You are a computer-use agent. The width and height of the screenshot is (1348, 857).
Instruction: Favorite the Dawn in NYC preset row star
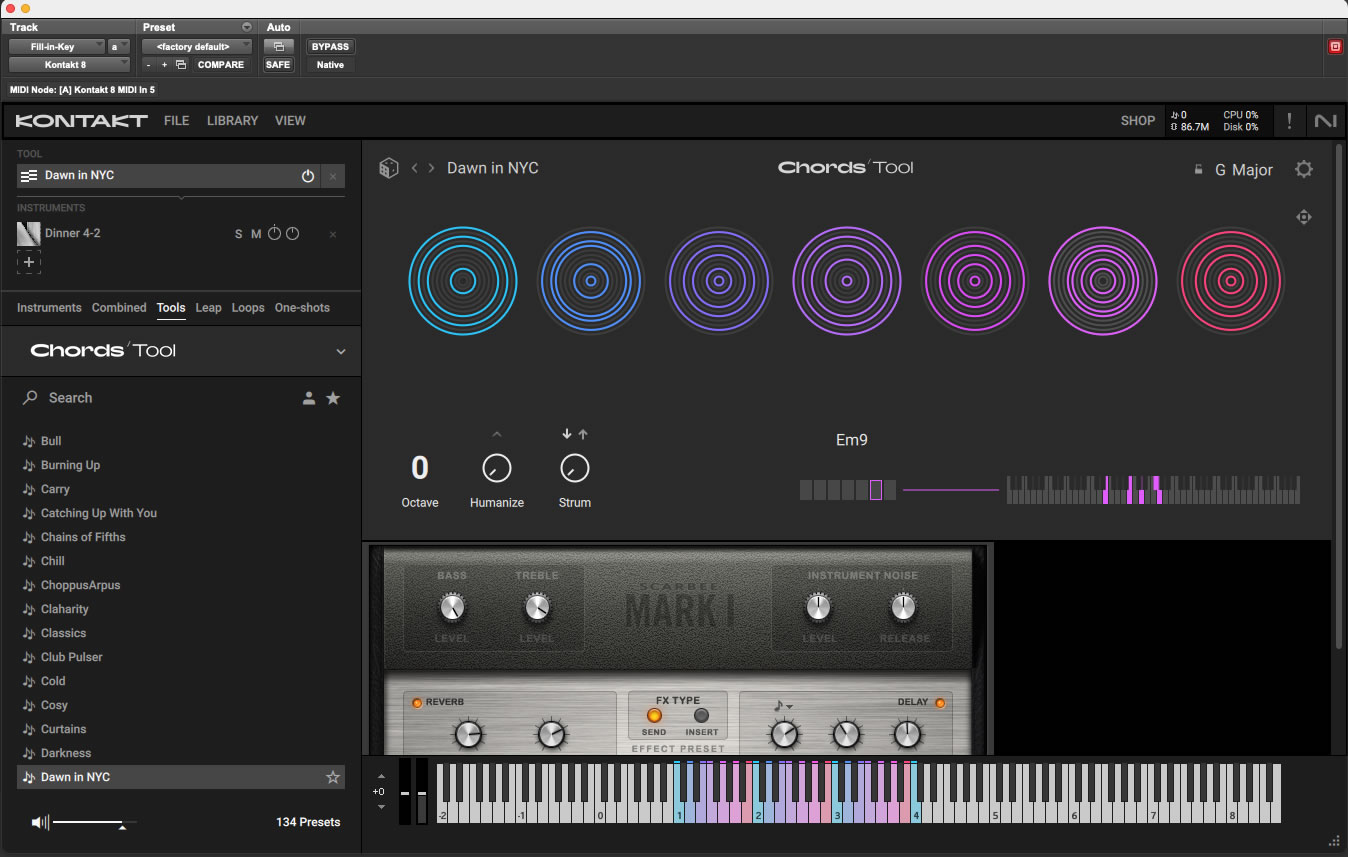[x=333, y=777]
